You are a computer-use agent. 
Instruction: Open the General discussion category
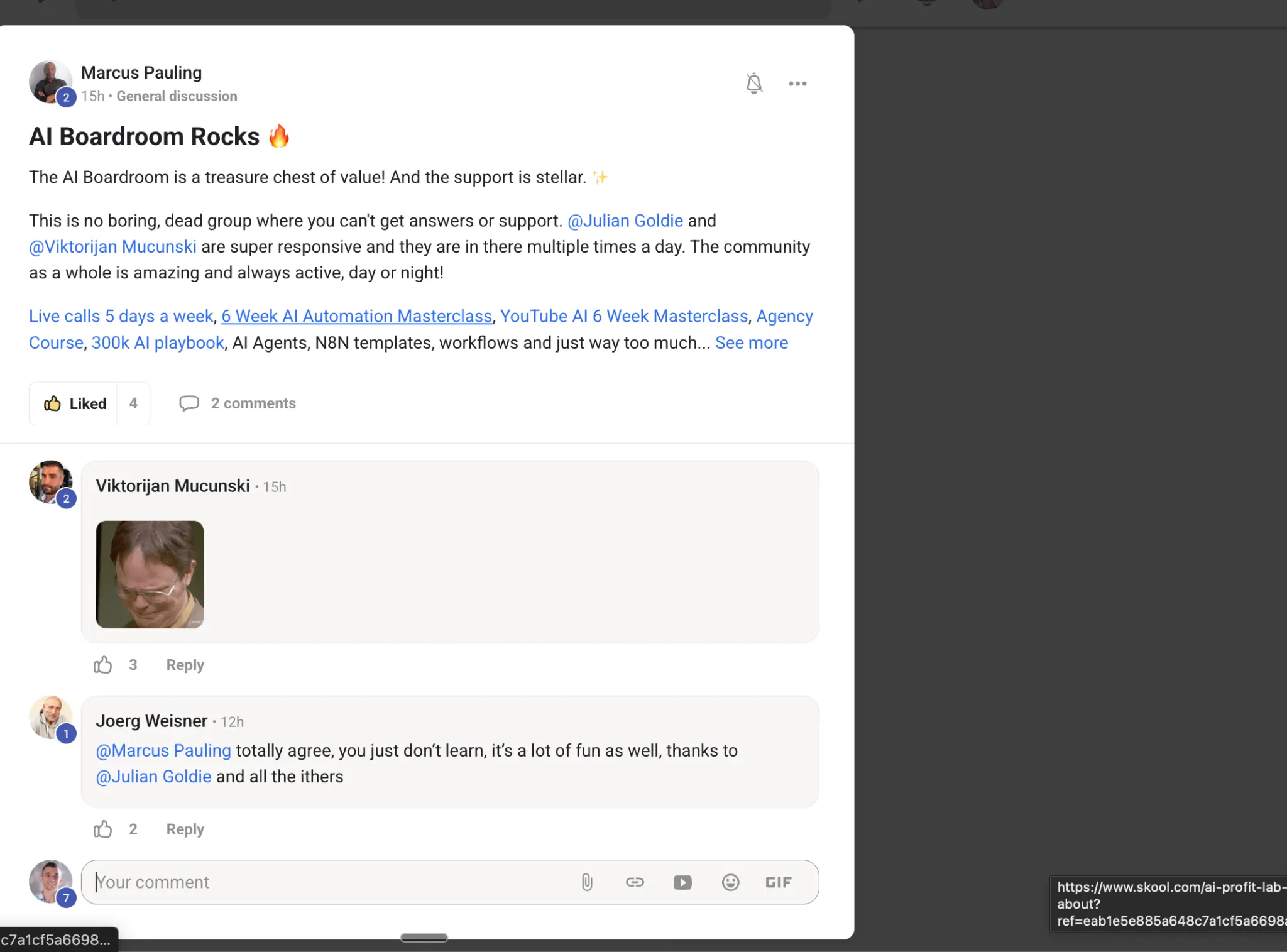click(x=177, y=96)
